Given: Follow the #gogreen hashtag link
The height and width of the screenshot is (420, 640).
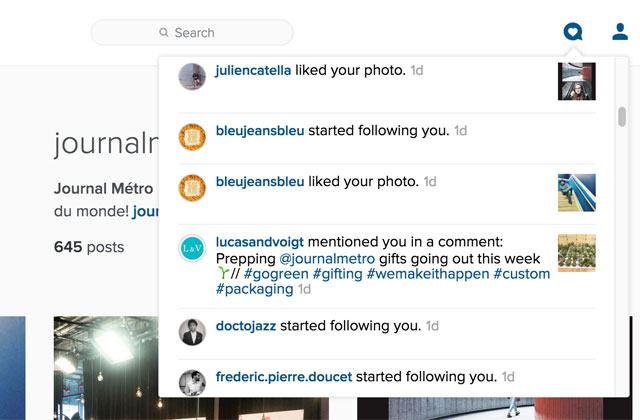Looking at the screenshot, I should 276,274.
